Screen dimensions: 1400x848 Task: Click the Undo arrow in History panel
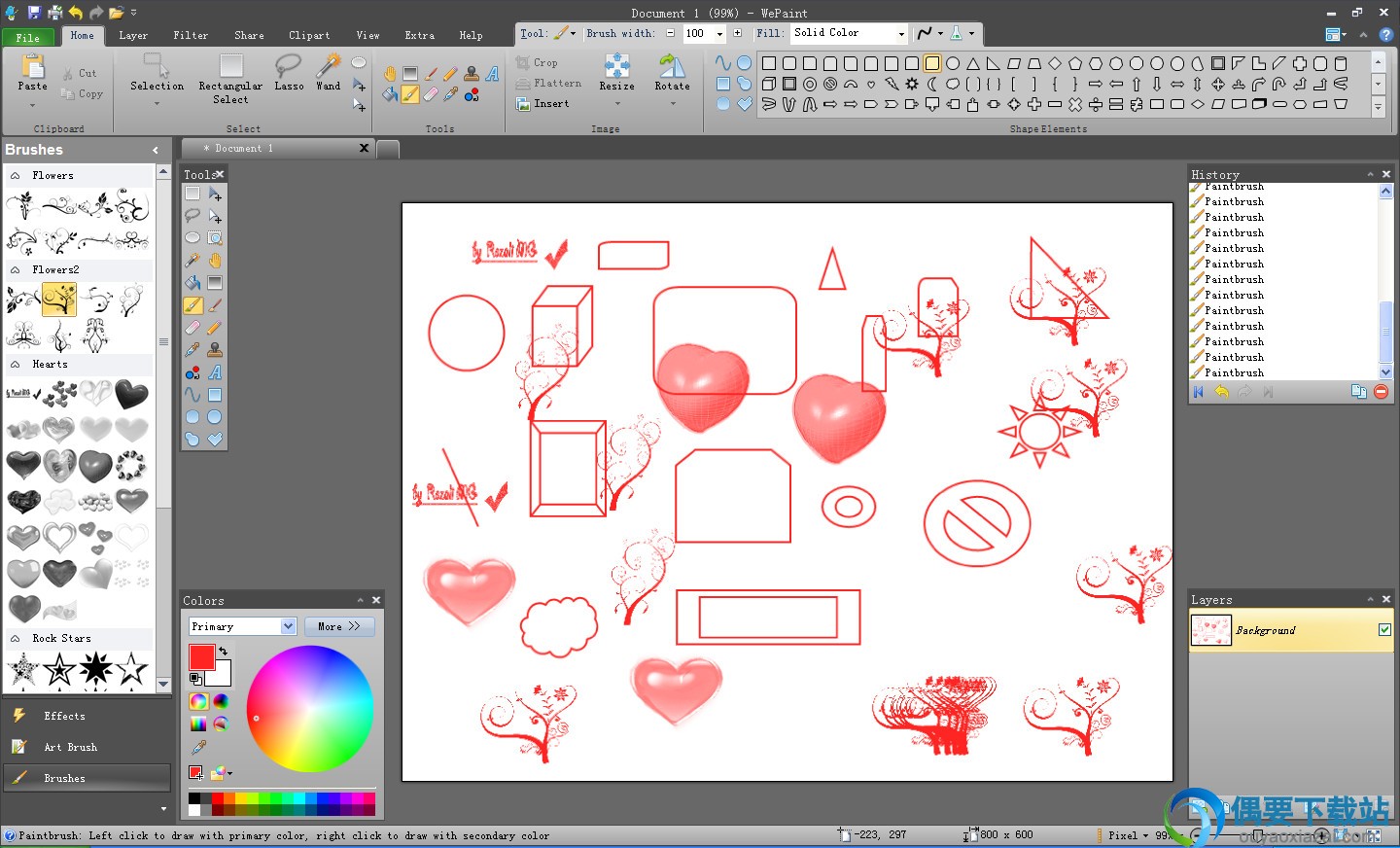pos(1221,392)
